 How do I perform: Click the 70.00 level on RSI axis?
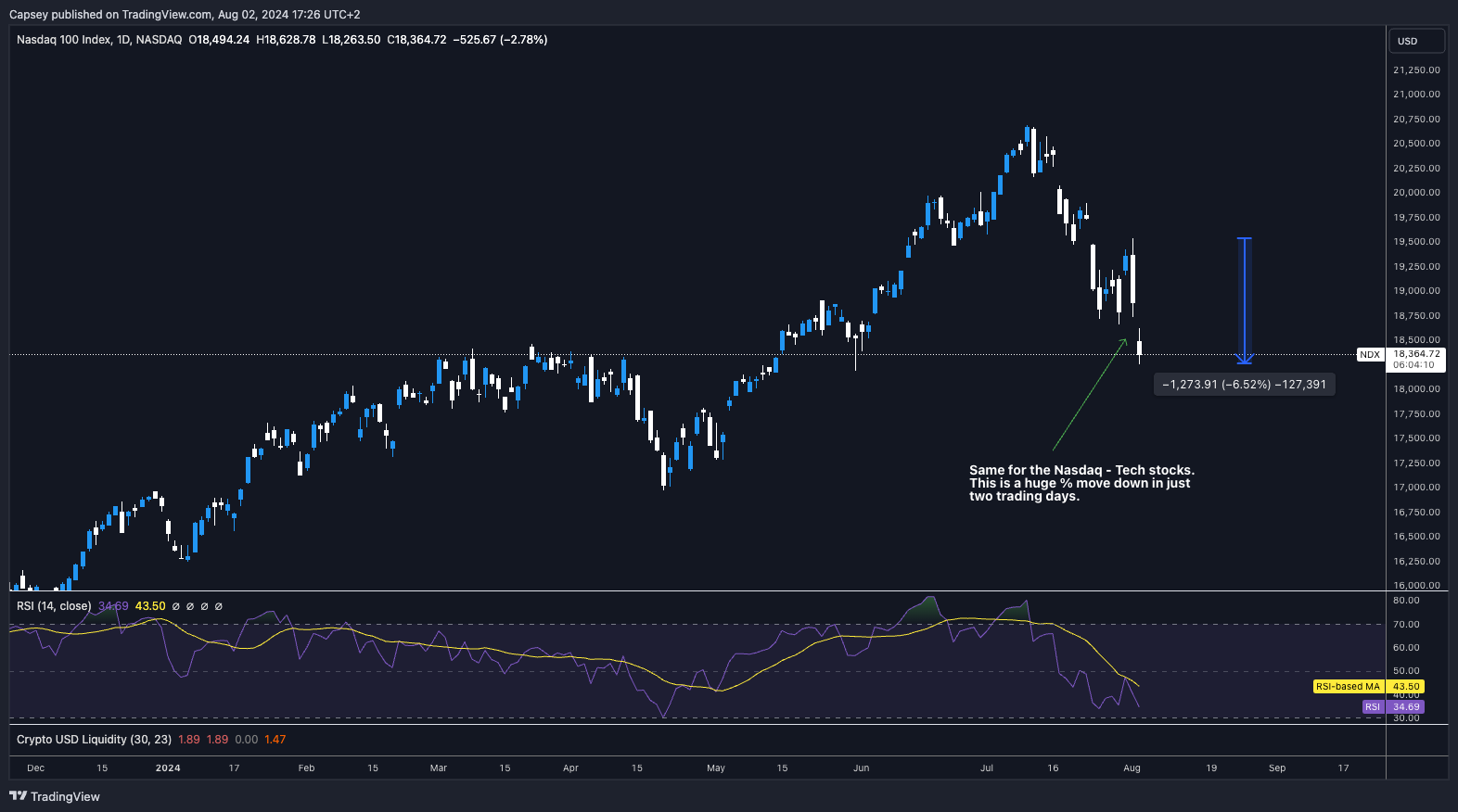[1406, 625]
